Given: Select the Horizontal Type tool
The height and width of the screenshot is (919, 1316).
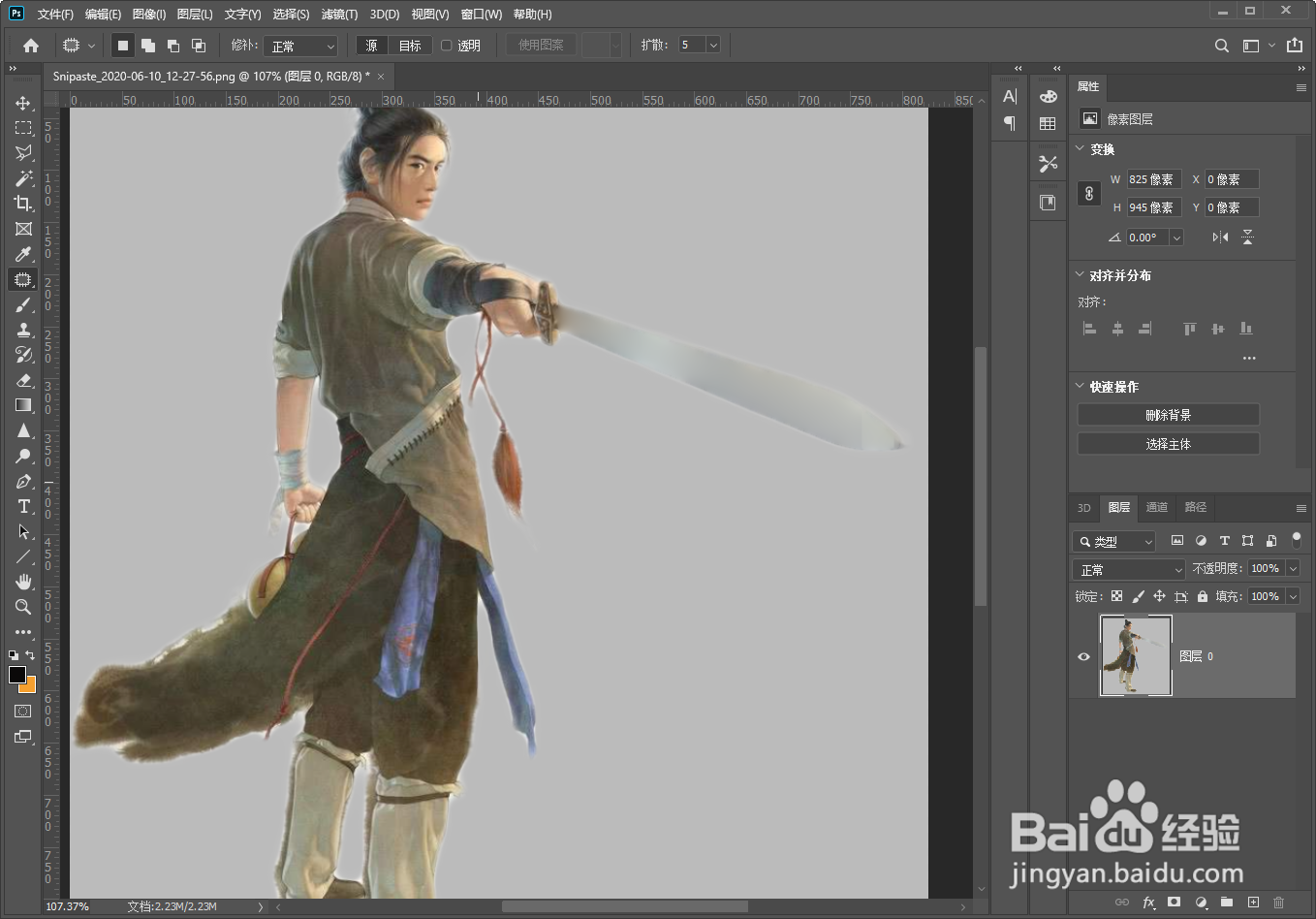Looking at the screenshot, I should click(x=23, y=506).
